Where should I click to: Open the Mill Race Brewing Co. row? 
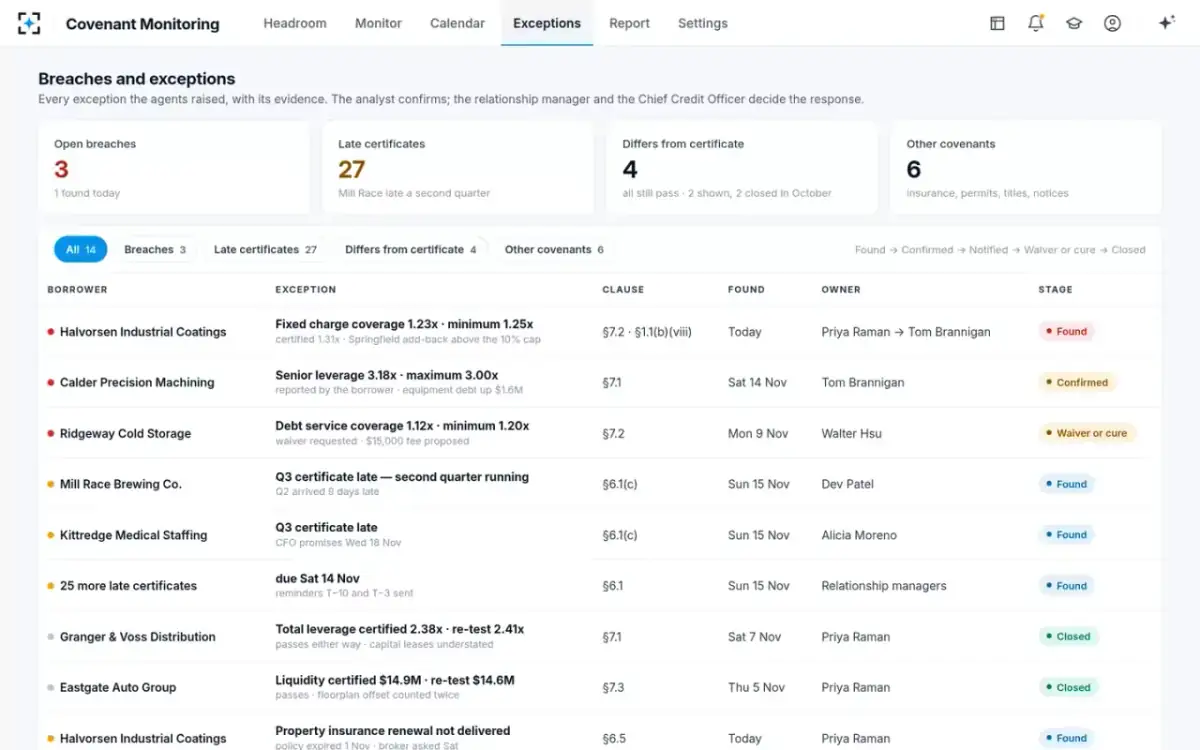600,484
